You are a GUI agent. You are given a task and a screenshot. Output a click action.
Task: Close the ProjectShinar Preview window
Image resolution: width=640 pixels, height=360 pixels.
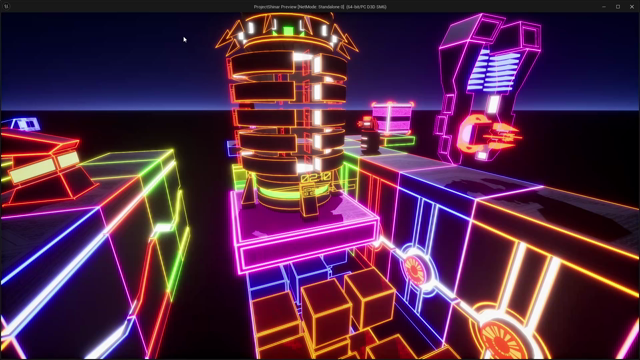pos(631,7)
